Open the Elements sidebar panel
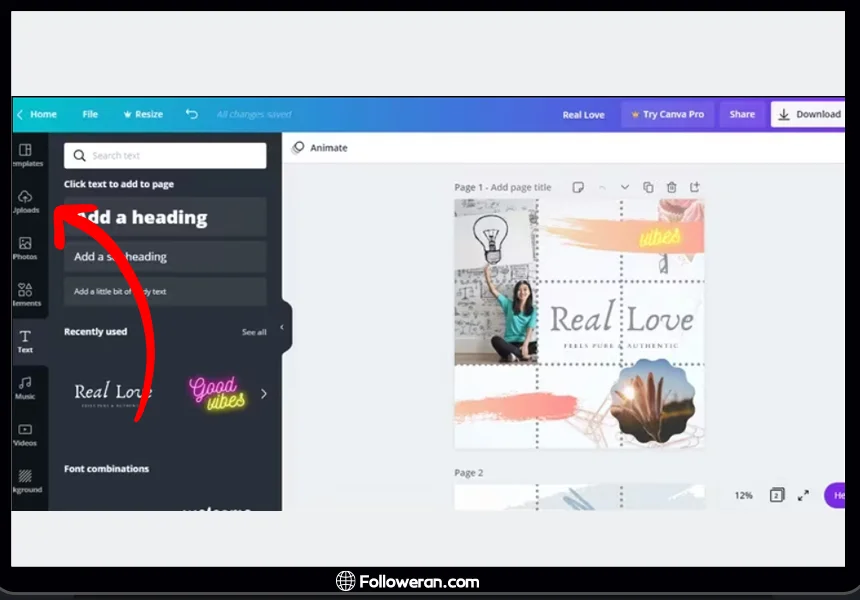Viewport: 860px width, 600px height. click(x=26, y=294)
